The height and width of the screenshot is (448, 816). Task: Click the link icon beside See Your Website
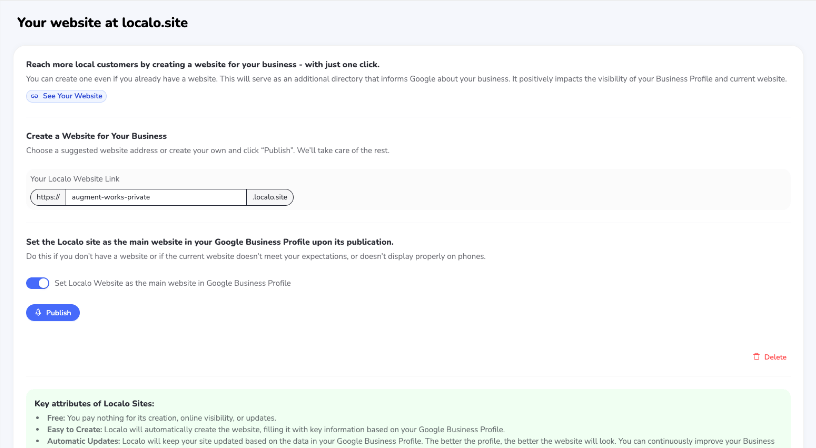pos(35,96)
